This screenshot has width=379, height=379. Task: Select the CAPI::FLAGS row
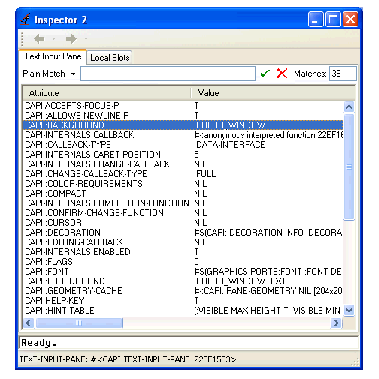183,262
